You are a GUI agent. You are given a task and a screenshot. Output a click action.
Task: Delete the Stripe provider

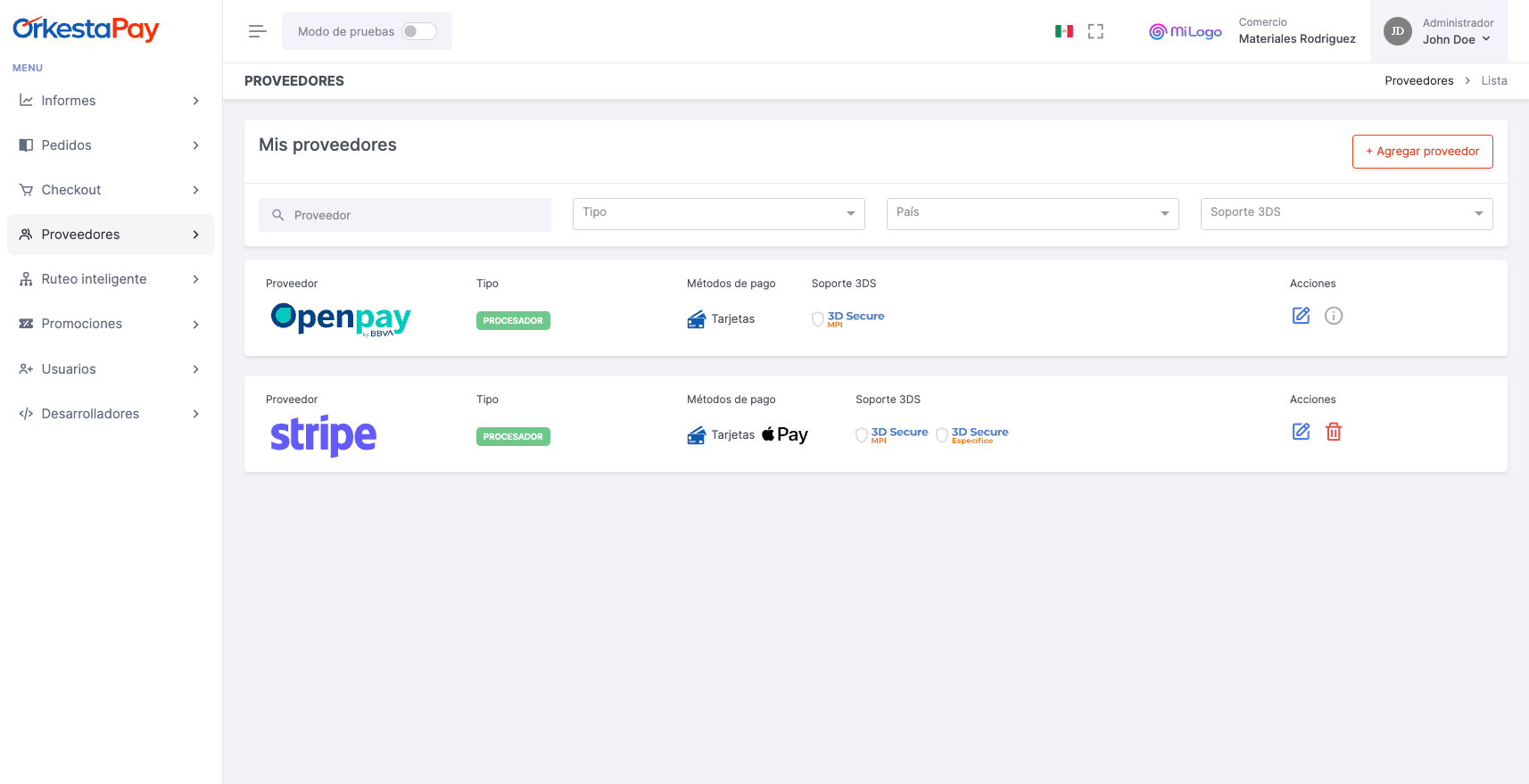(x=1334, y=432)
